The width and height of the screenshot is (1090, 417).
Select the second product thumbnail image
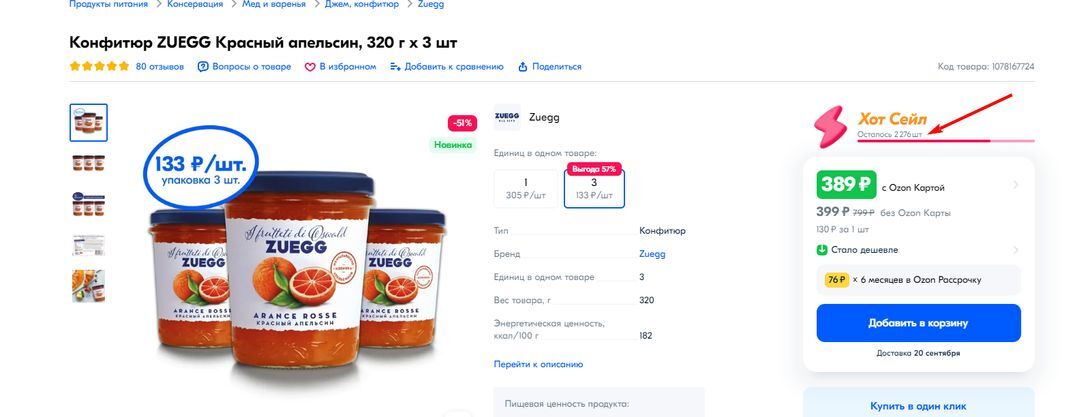tap(88, 163)
